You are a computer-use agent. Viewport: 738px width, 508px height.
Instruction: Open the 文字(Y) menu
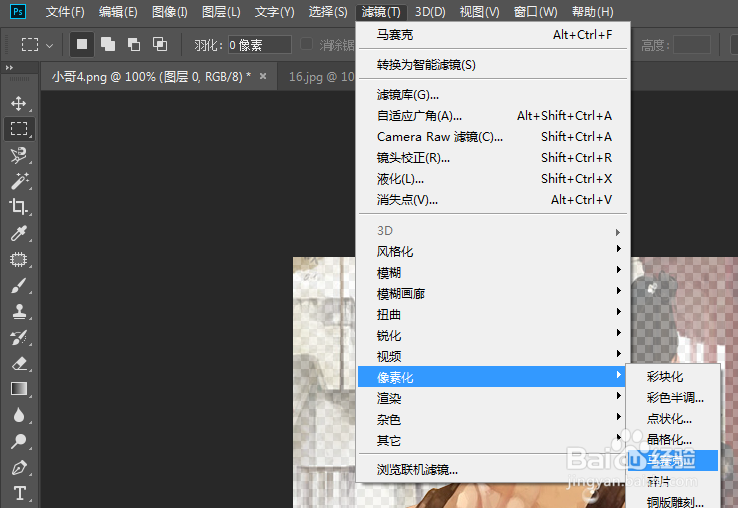274,12
